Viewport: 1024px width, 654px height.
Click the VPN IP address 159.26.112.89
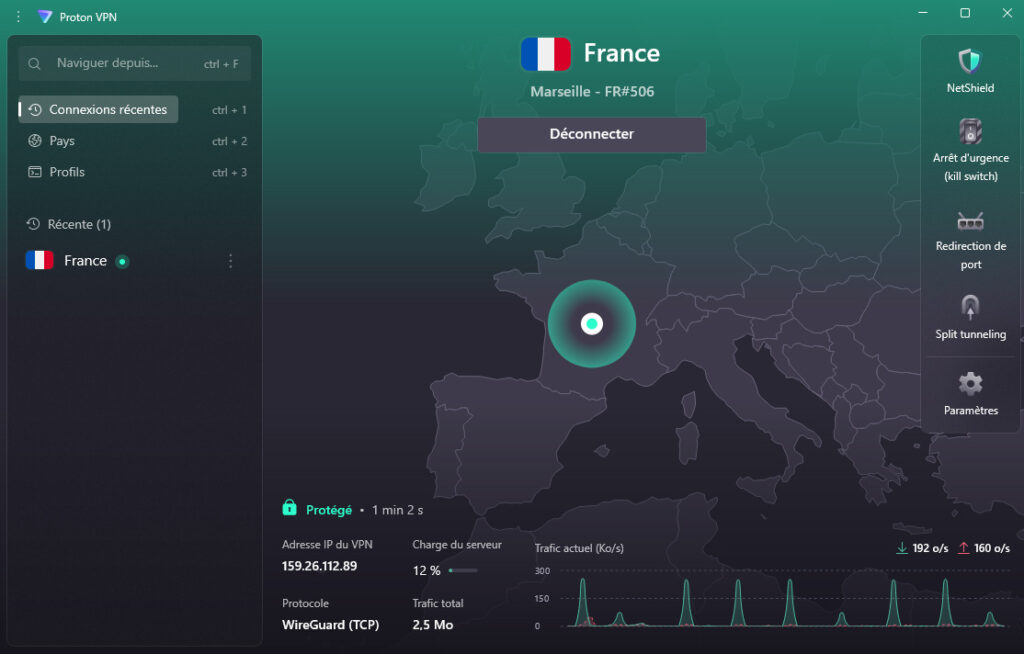[320, 566]
